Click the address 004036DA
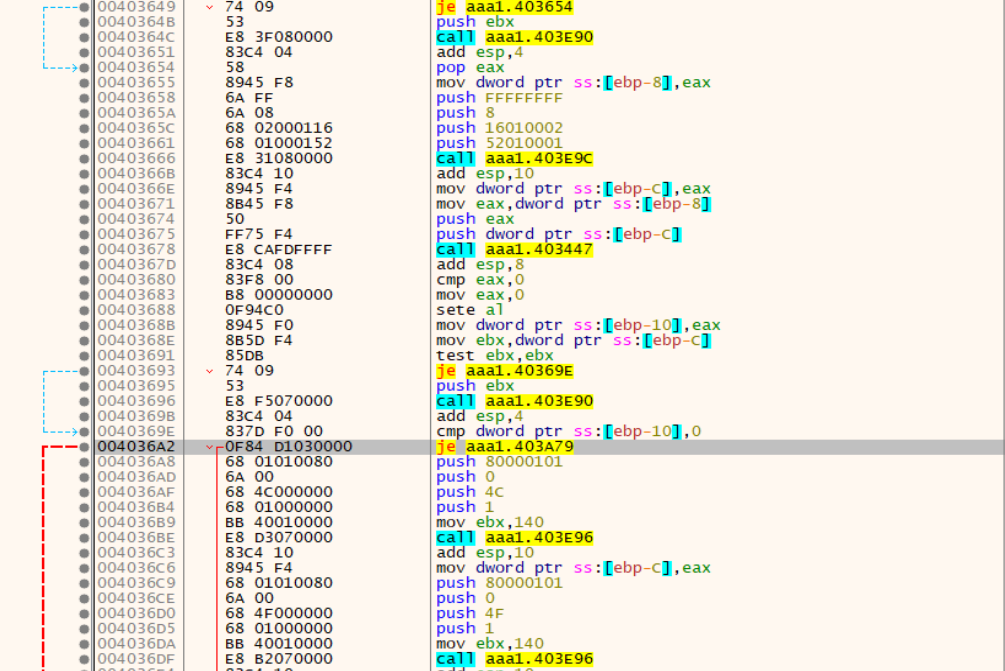 coord(137,643)
